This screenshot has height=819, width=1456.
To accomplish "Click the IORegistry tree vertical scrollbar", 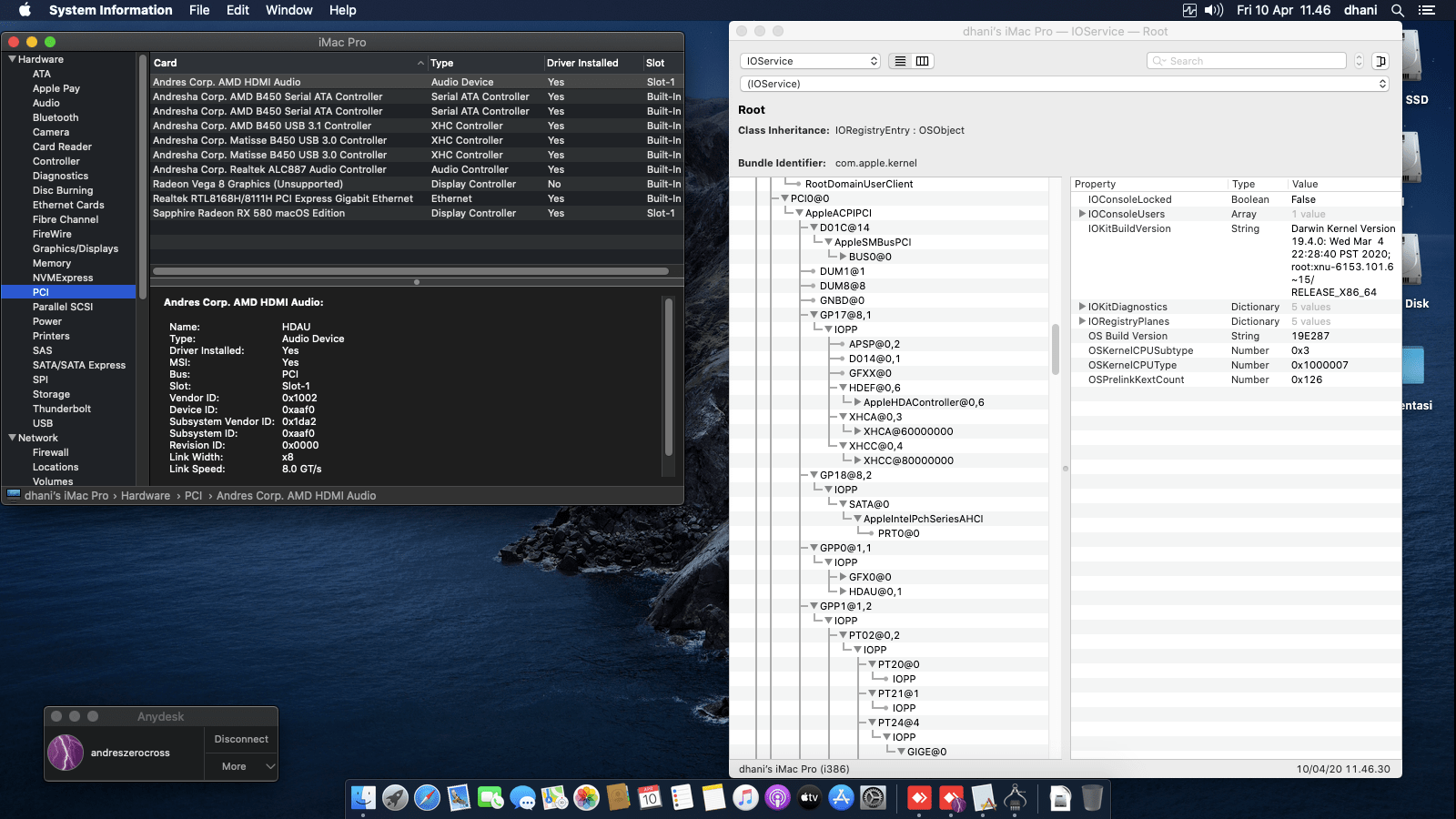I will coord(1056,349).
